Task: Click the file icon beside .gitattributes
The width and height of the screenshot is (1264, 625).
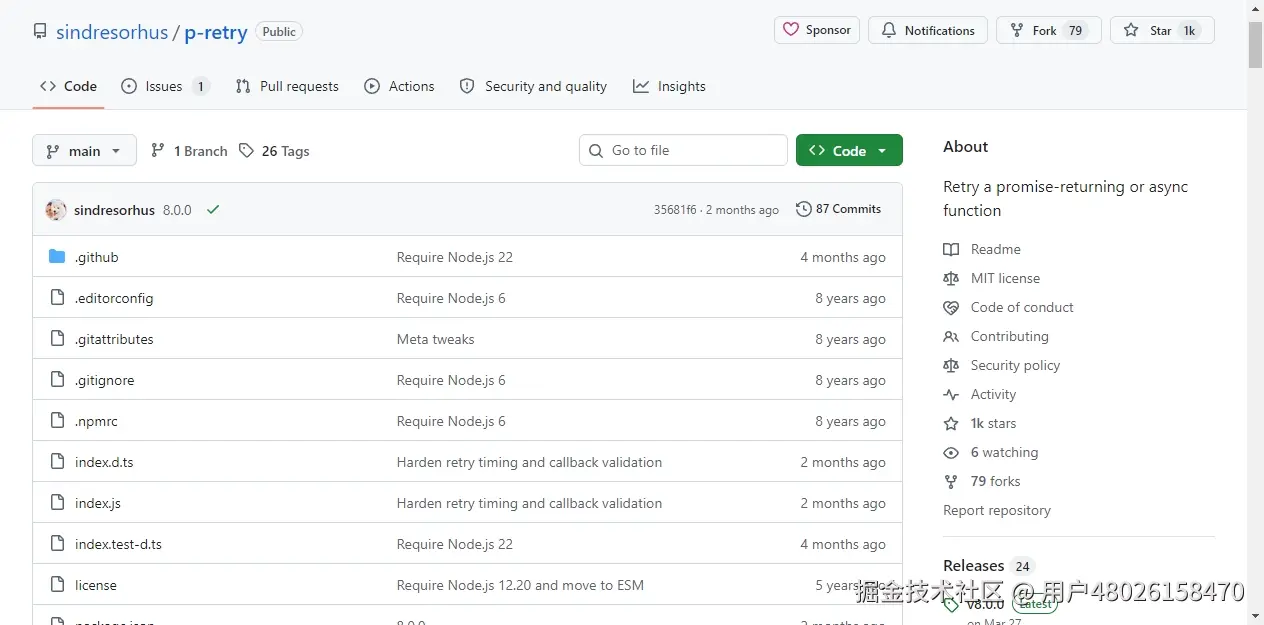Action: tap(57, 339)
